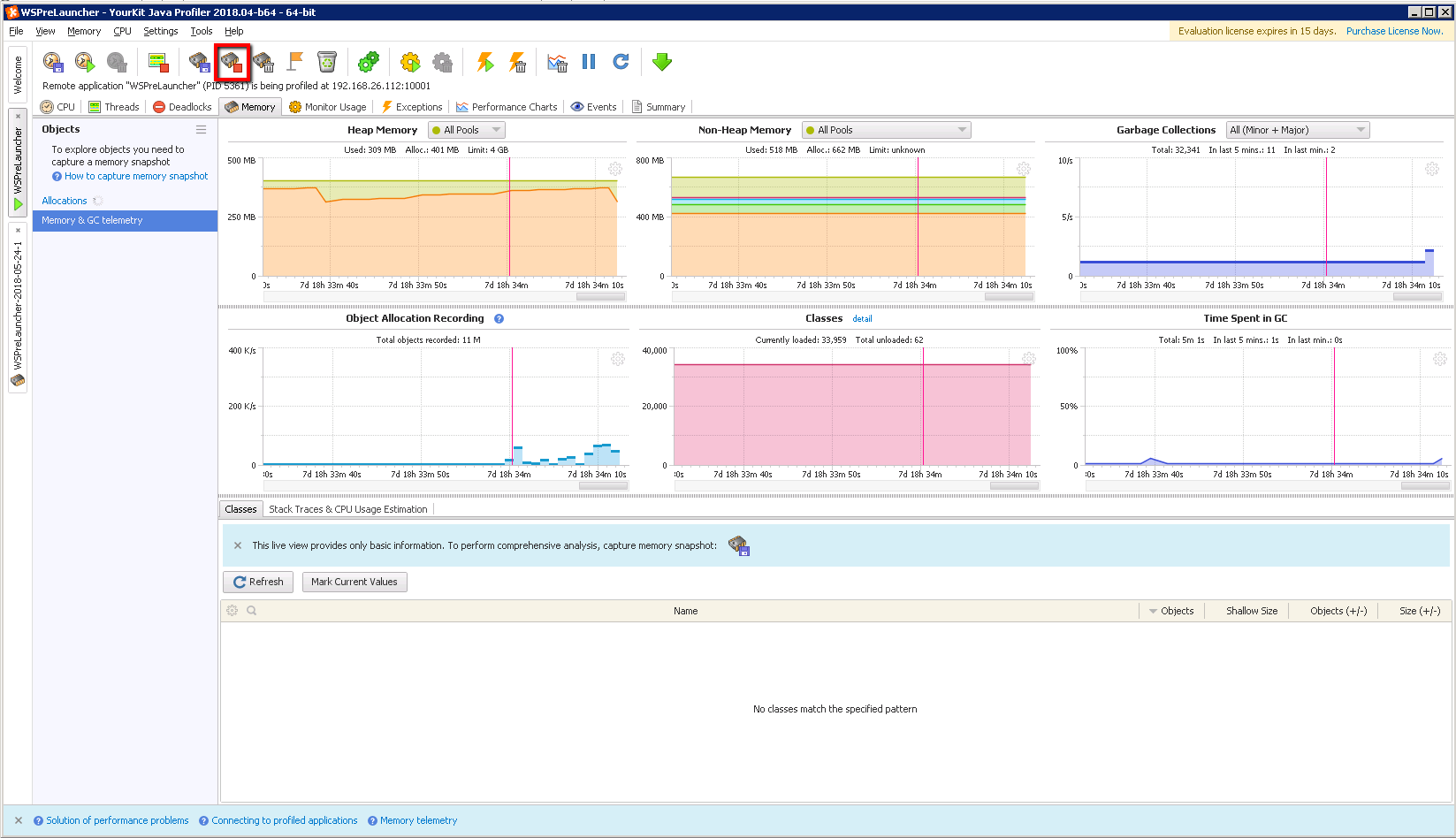
Task: Open the Memory menu
Action: point(84,30)
